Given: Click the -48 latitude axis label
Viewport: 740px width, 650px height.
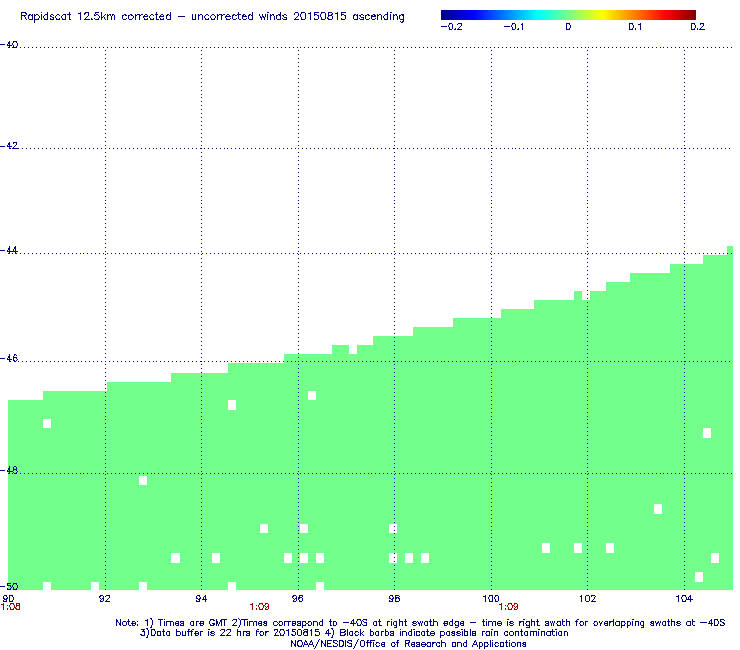Looking at the screenshot, I should 9,471.
